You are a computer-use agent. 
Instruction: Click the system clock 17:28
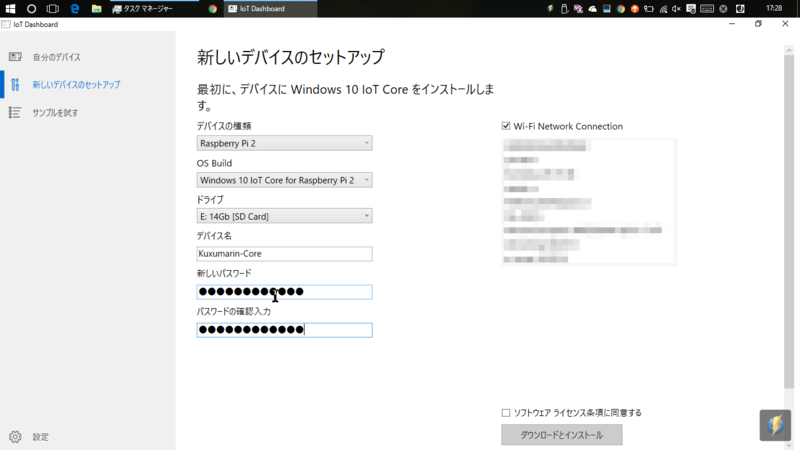tap(774, 8)
